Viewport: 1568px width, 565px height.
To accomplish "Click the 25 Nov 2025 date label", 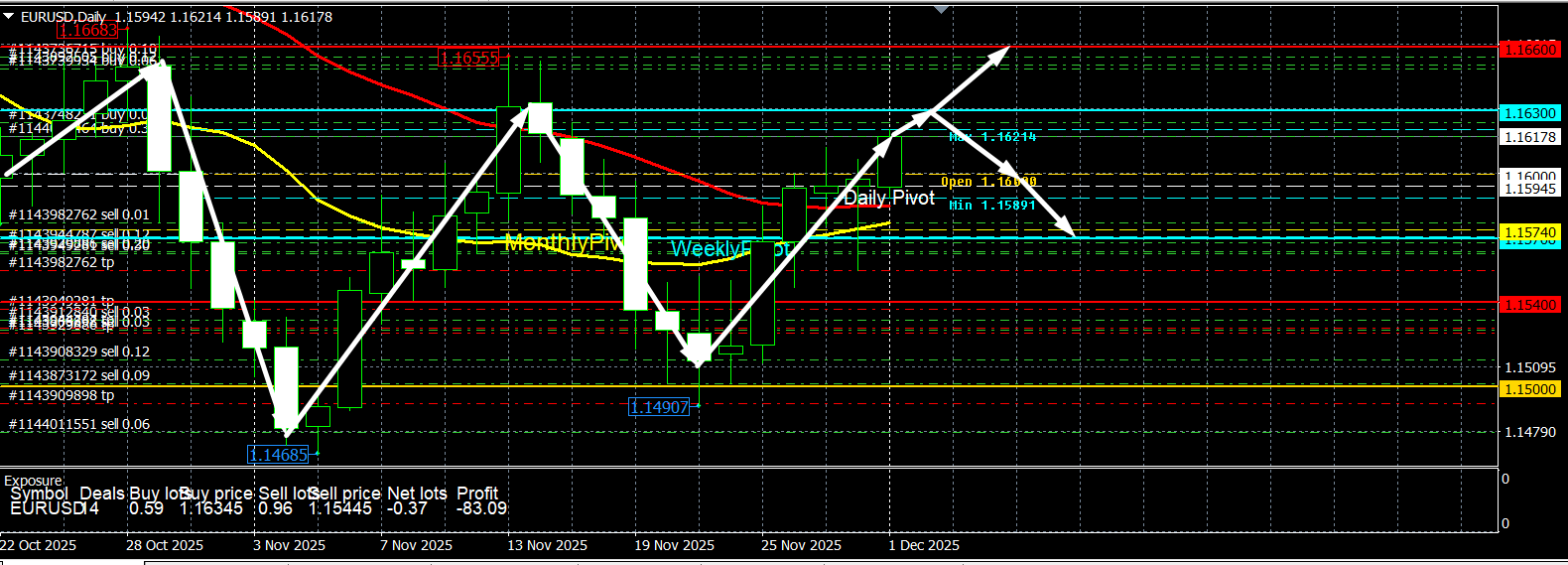I will click(802, 545).
